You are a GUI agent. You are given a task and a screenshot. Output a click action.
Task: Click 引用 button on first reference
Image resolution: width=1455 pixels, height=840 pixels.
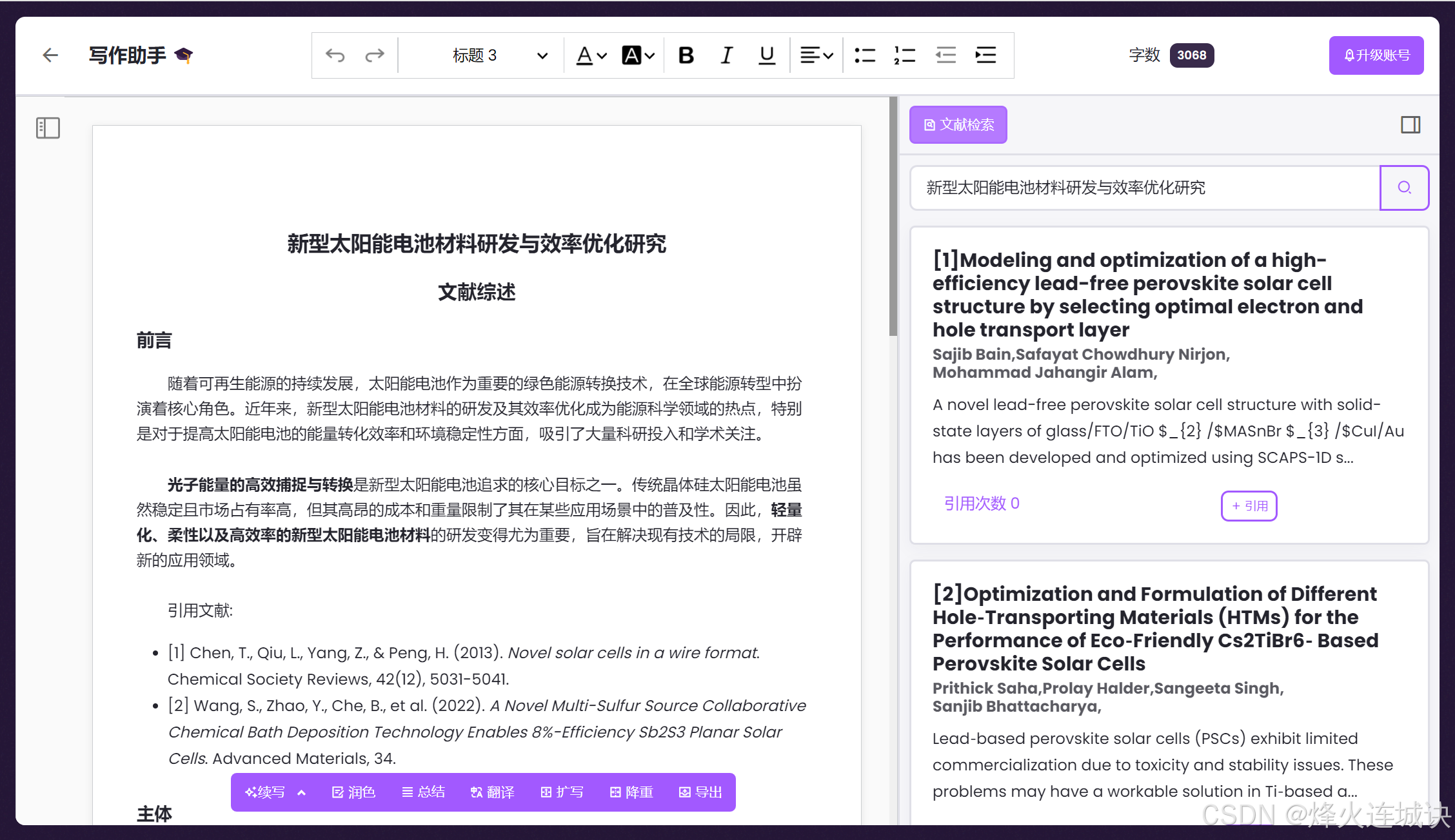tap(1249, 506)
